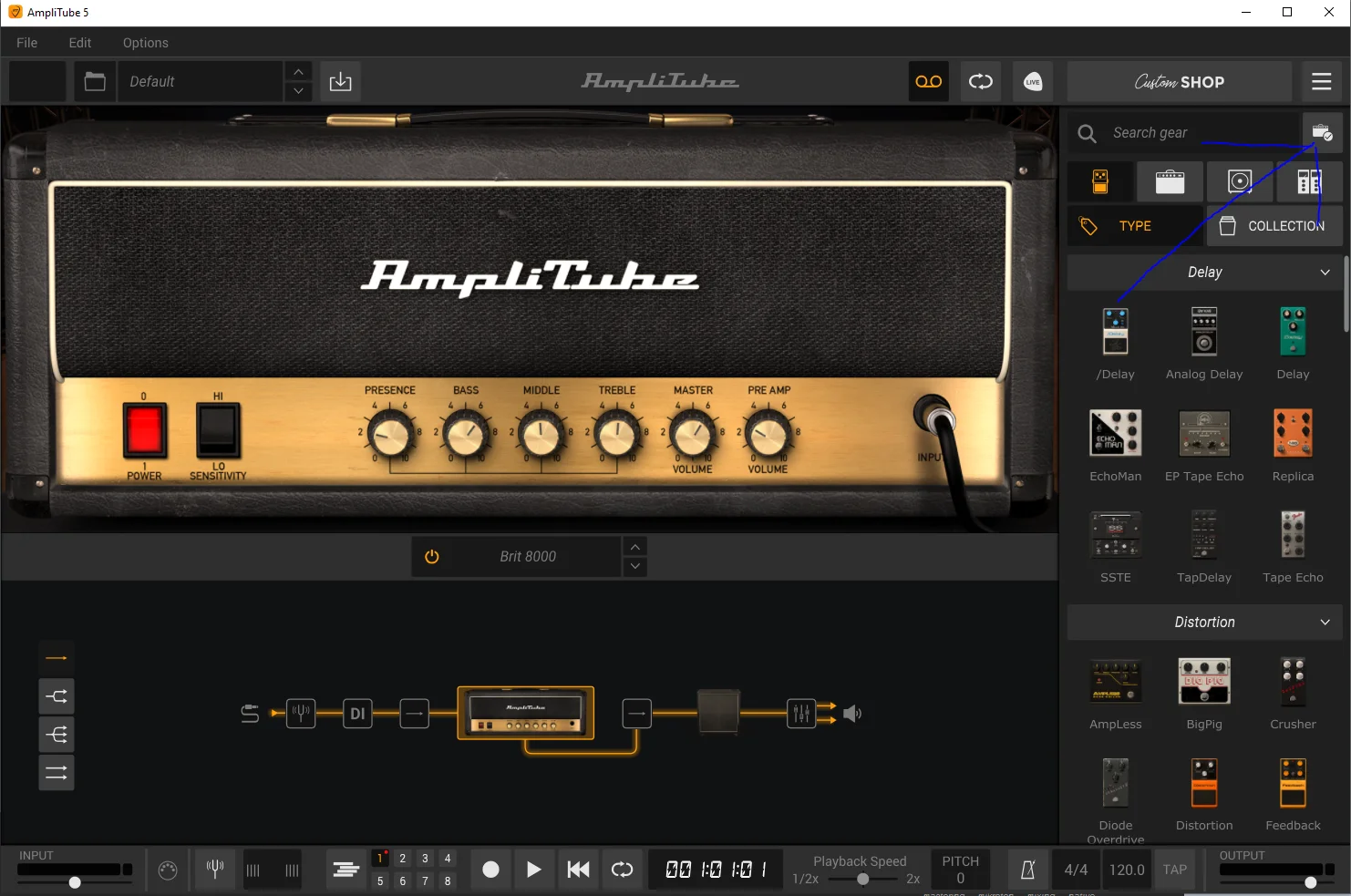Select recorder track 8
This screenshot has height=896, width=1351.
tap(447, 881)
